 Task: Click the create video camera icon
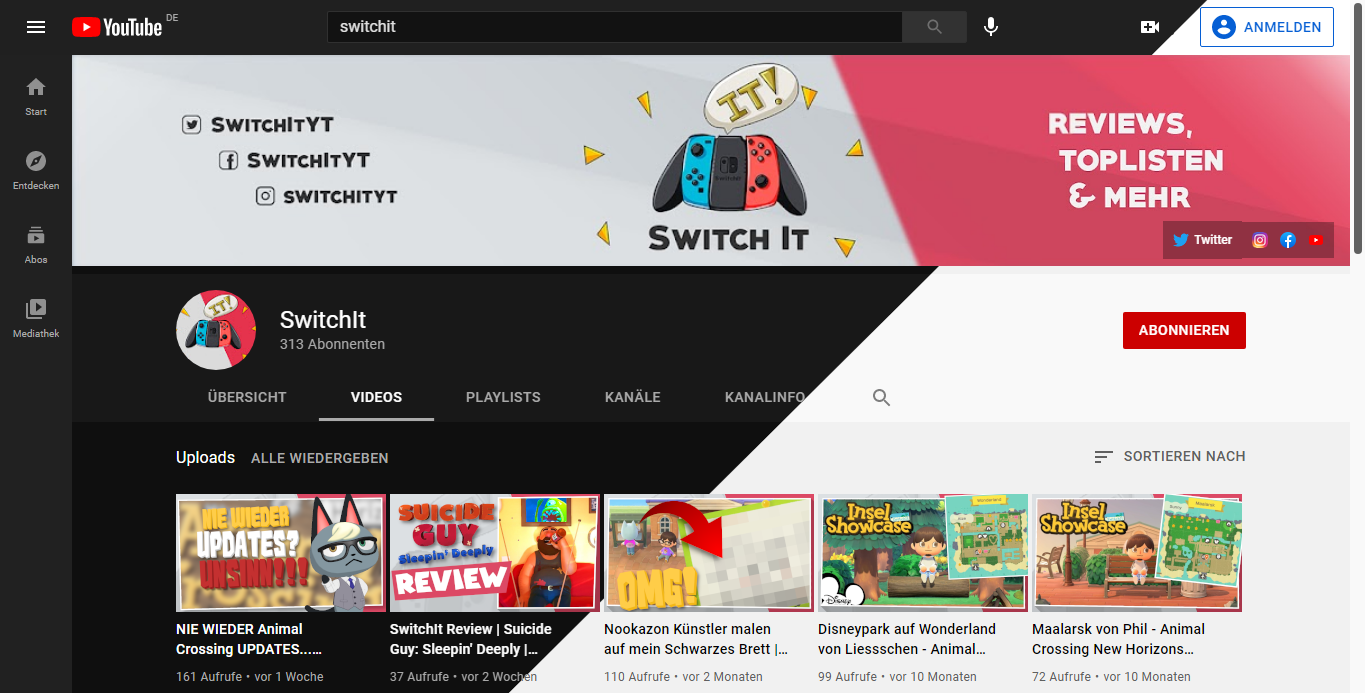point(1150,27)
